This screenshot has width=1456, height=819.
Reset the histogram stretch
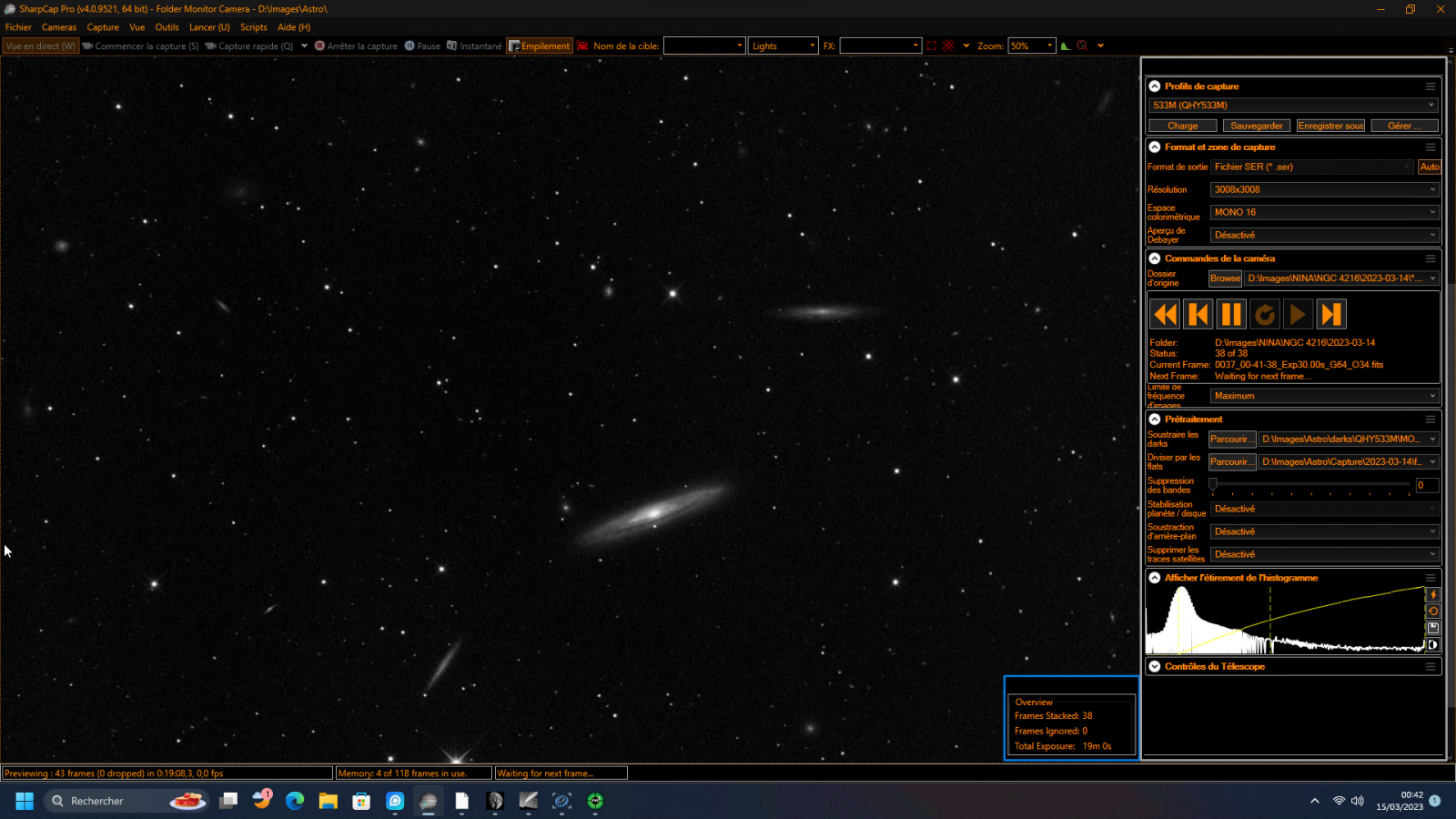click(x=1433, y=612)
